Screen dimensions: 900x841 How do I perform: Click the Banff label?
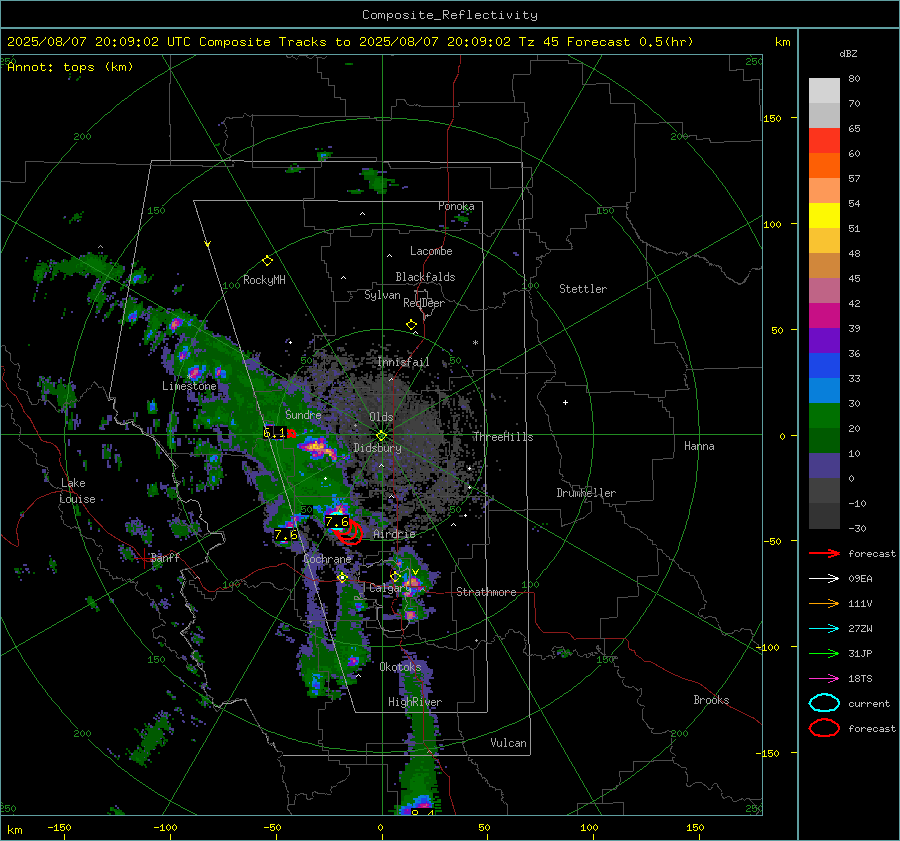[165, 558]
